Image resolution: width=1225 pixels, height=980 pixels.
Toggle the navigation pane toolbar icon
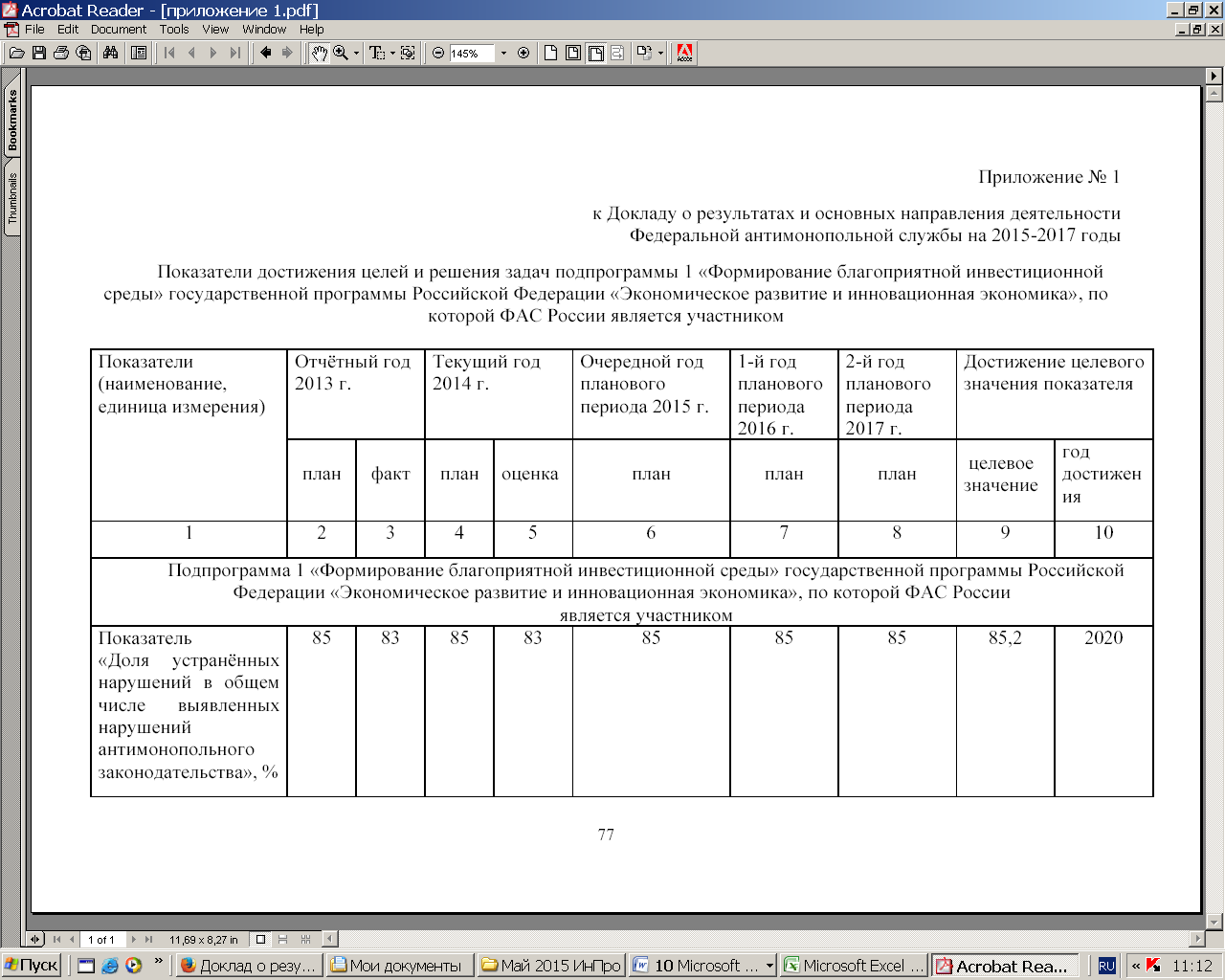[x=139, y=54]
